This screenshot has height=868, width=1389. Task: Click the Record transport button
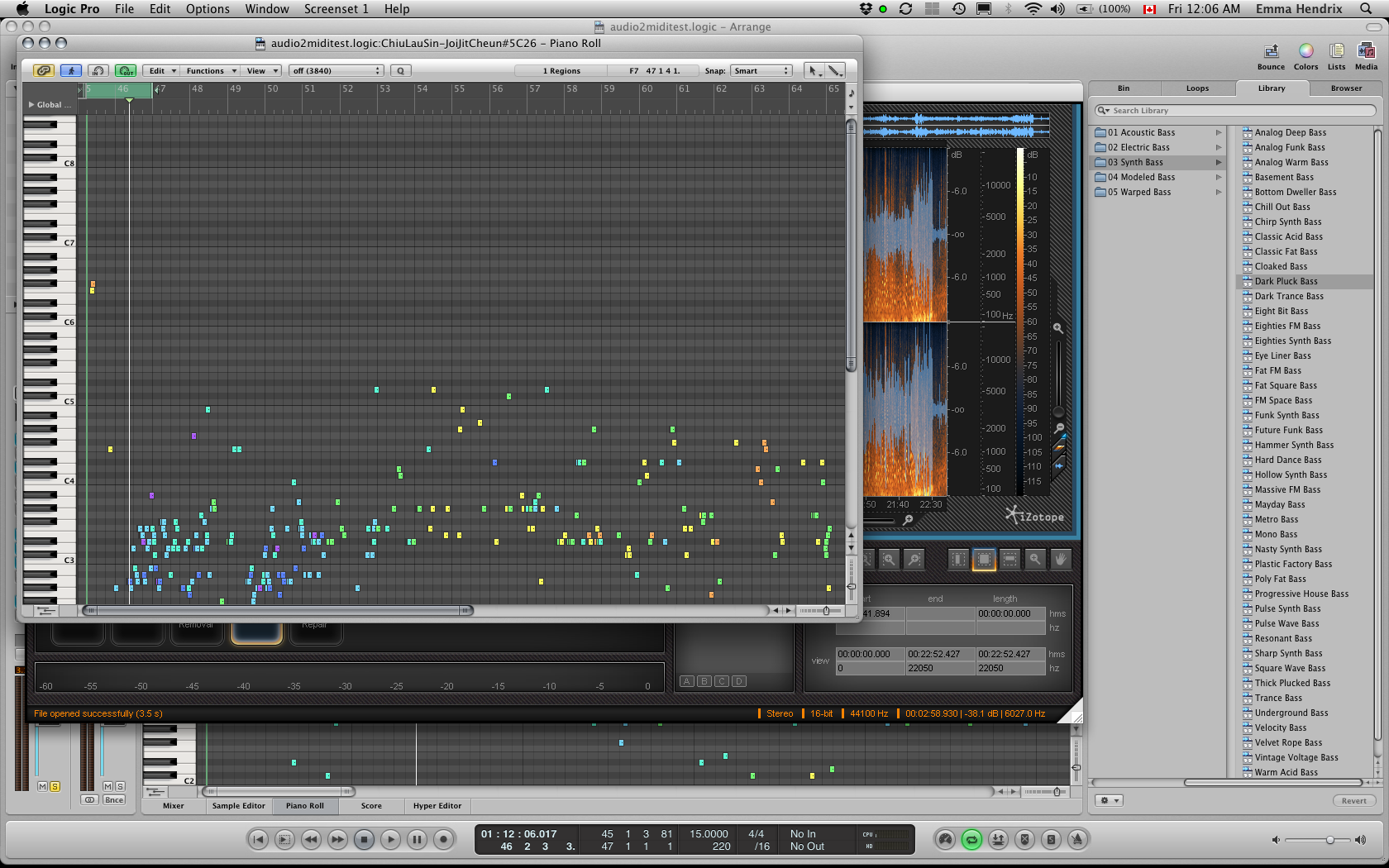(x=443, y=840)
